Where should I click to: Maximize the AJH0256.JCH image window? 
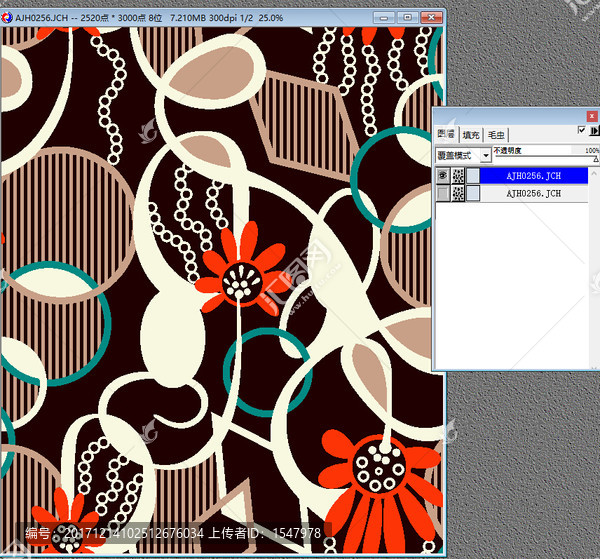(408, 18)
